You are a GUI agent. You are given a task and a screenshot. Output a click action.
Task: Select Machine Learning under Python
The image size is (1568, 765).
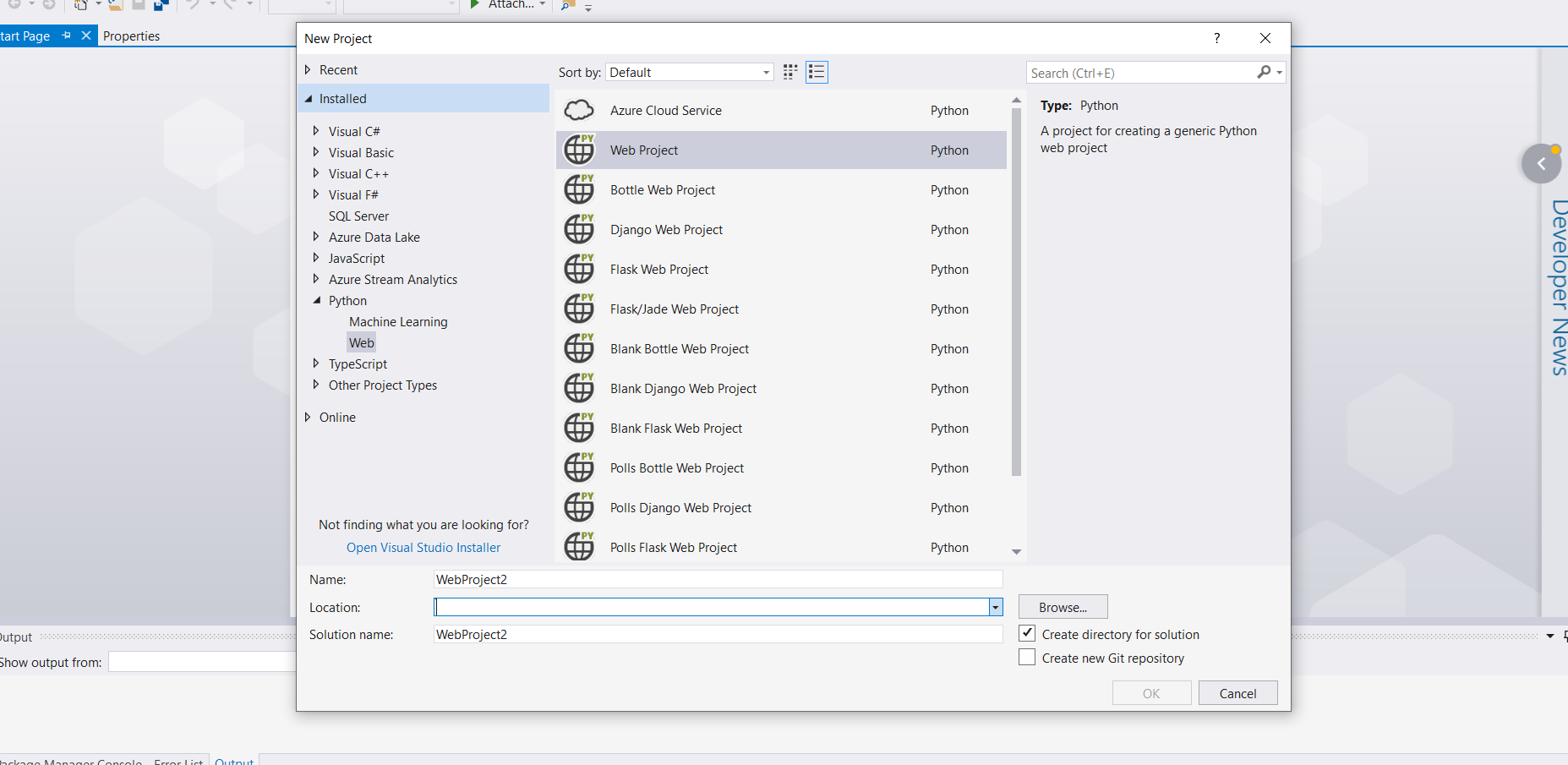tap(398, 321)
